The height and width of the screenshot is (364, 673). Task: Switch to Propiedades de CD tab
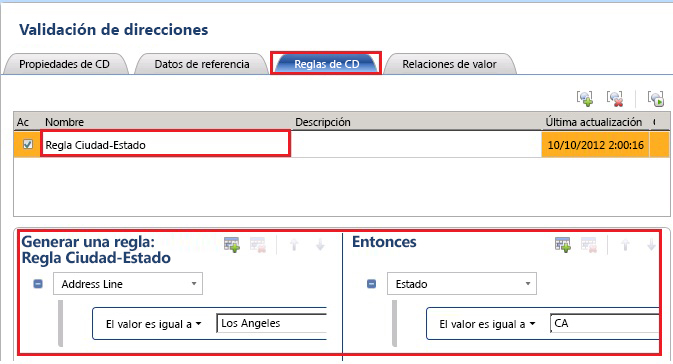[x=65, y=64]
